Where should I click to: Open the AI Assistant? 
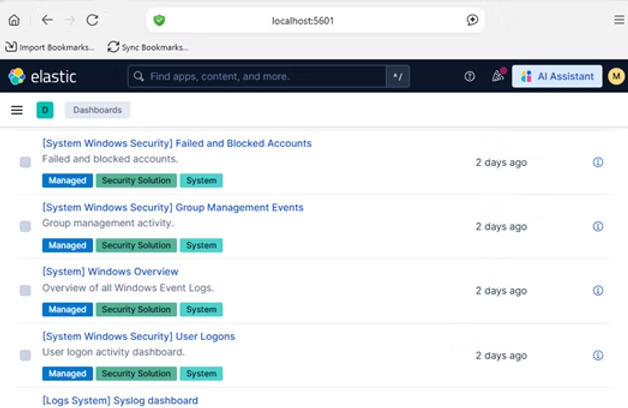[x=557, y=76]
